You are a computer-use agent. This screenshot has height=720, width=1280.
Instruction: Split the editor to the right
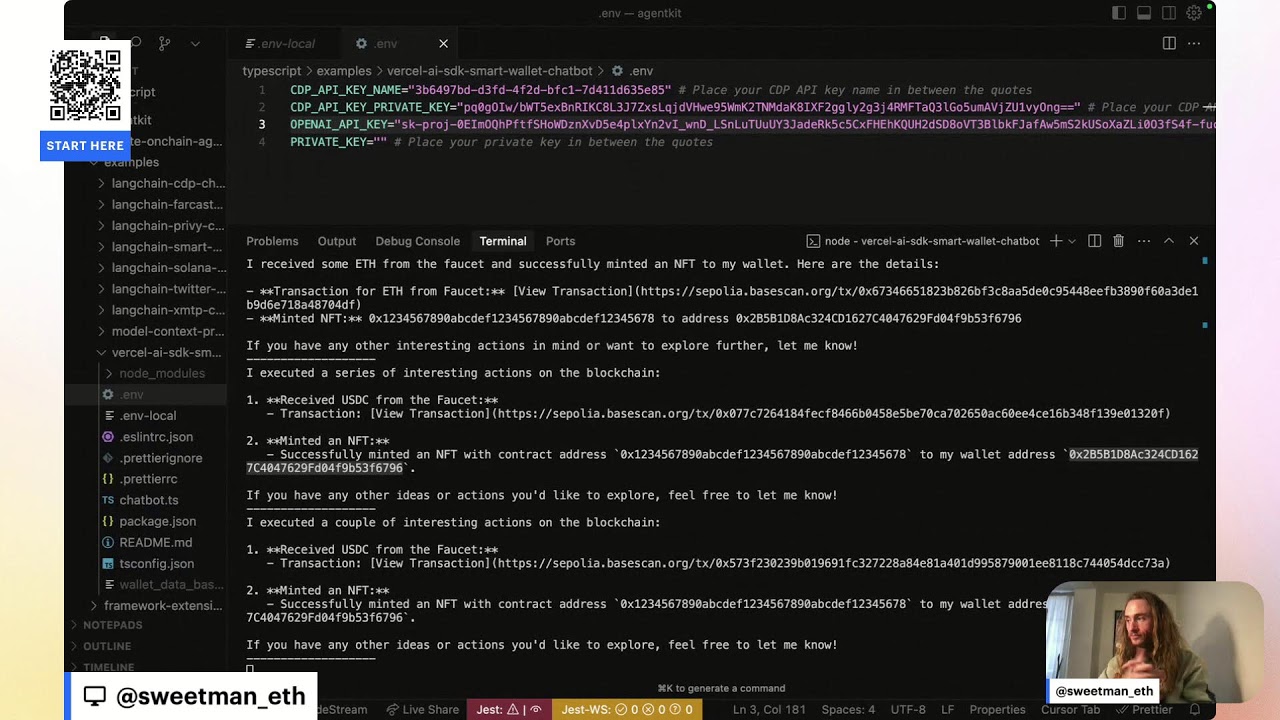point(1169,43)
